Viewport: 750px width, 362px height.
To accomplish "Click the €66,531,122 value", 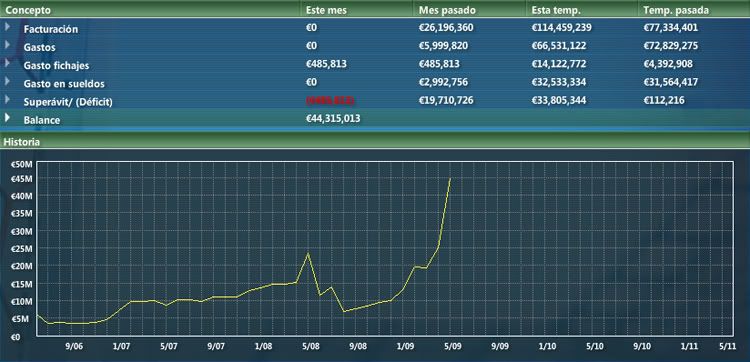I will tap(559, 46).
